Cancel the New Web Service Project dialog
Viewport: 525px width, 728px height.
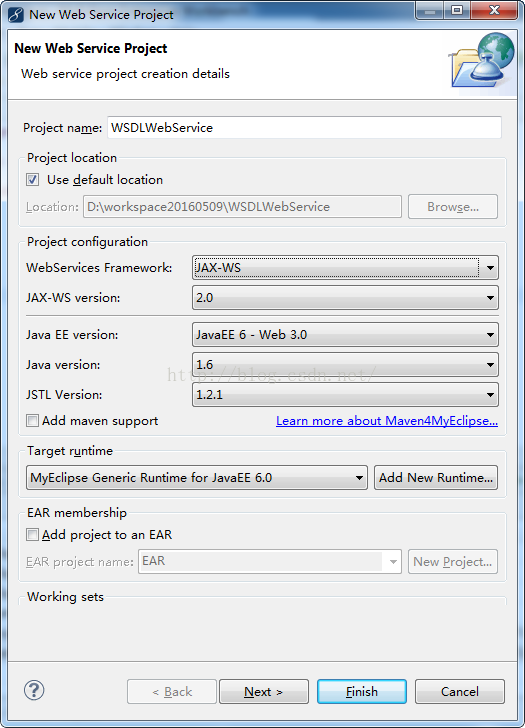tap(460, 692)
